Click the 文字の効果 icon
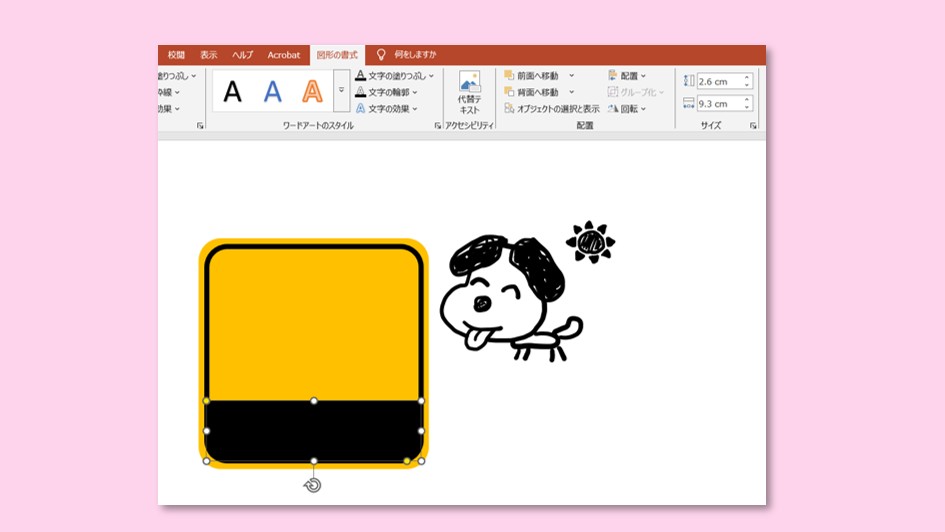 (360, 108)
